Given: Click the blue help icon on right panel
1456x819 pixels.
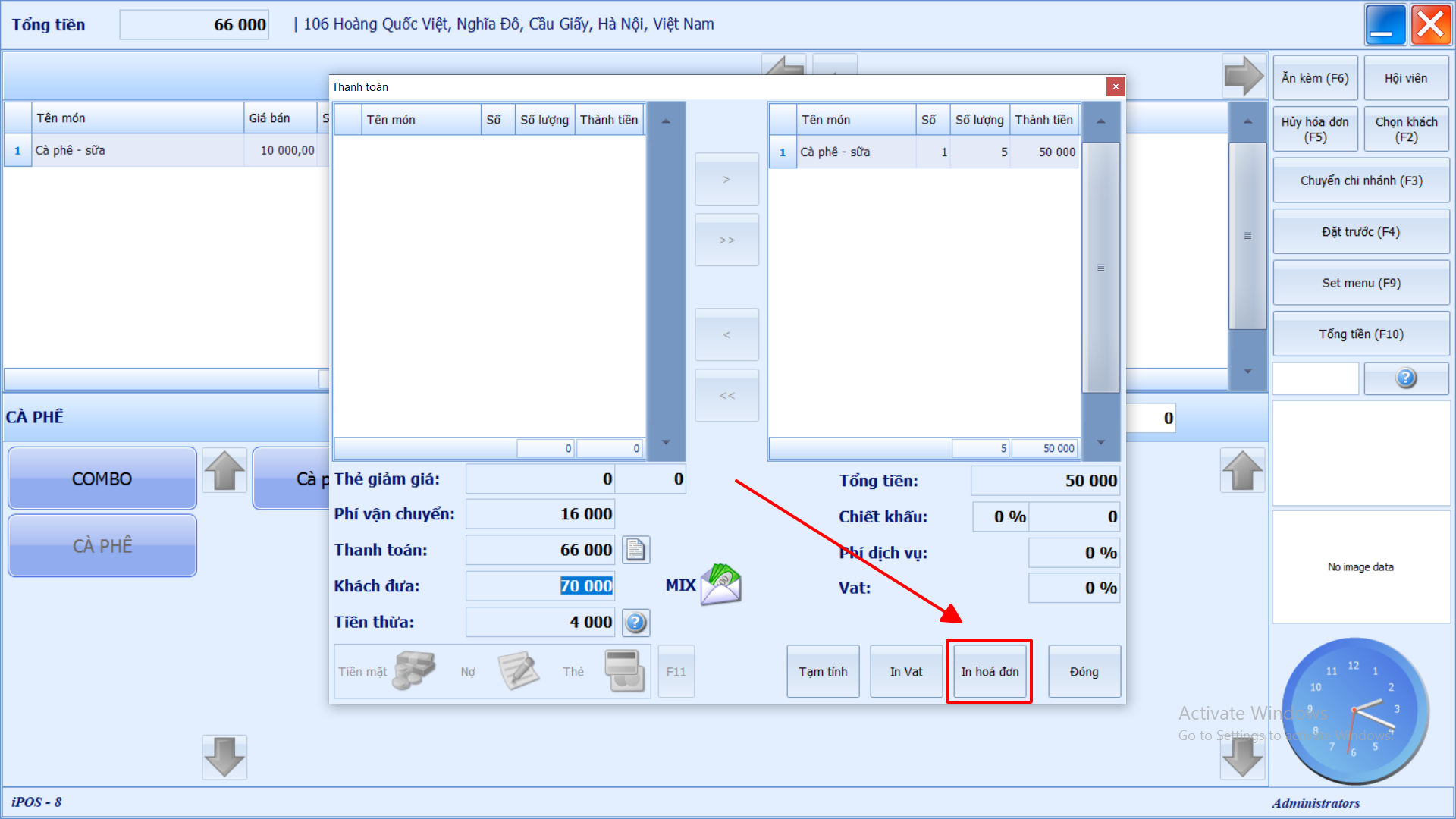Looking at the screenshot, I should pos(1405,378).
